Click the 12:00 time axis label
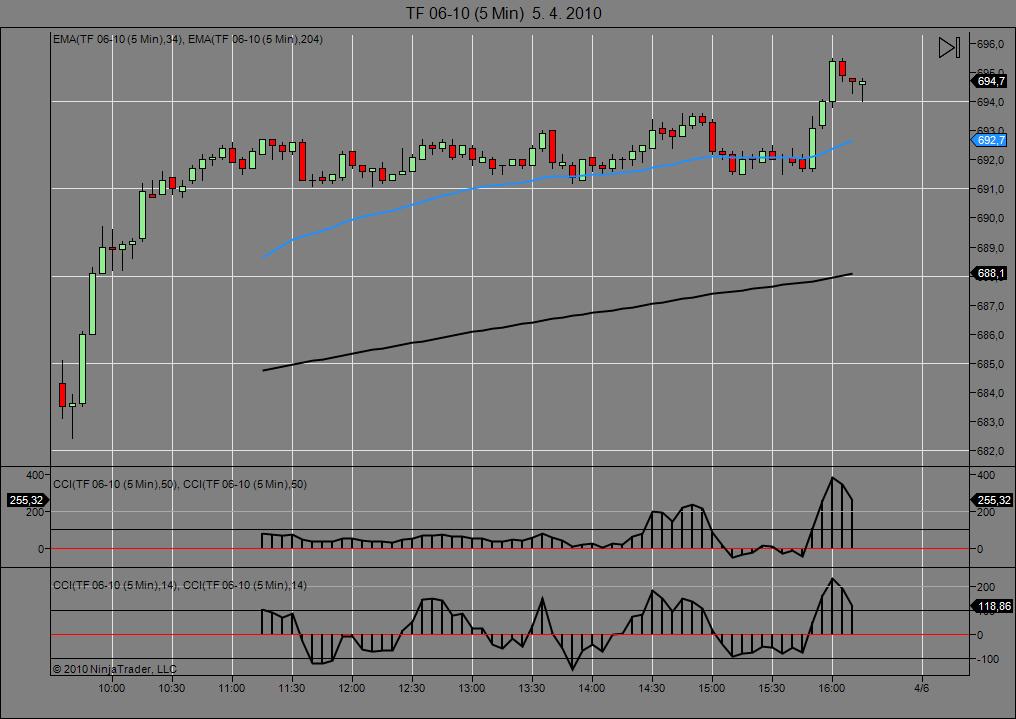This screenshot has height=719, width=1016. pos(352,688)
